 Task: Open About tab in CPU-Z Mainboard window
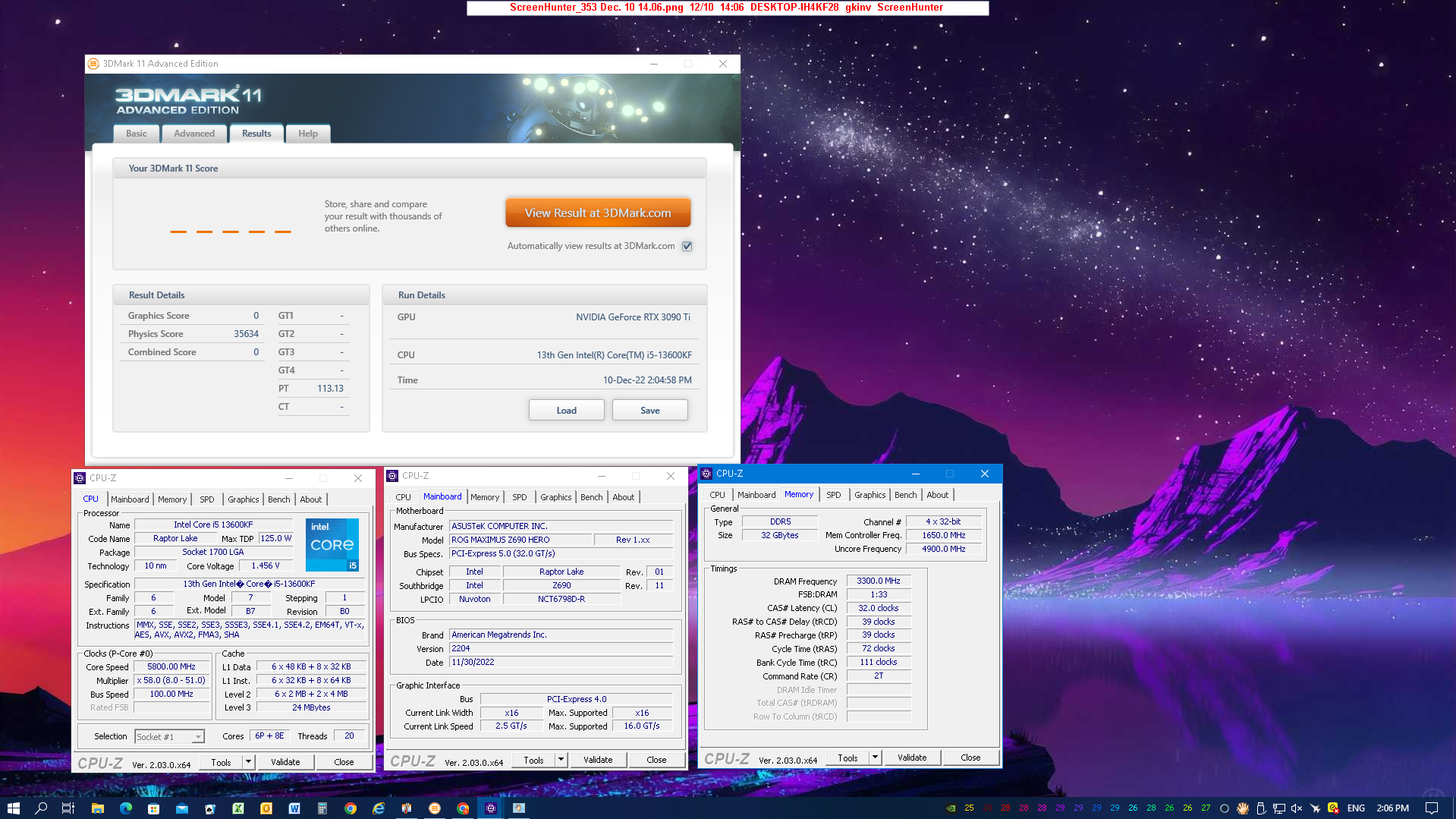624,497
